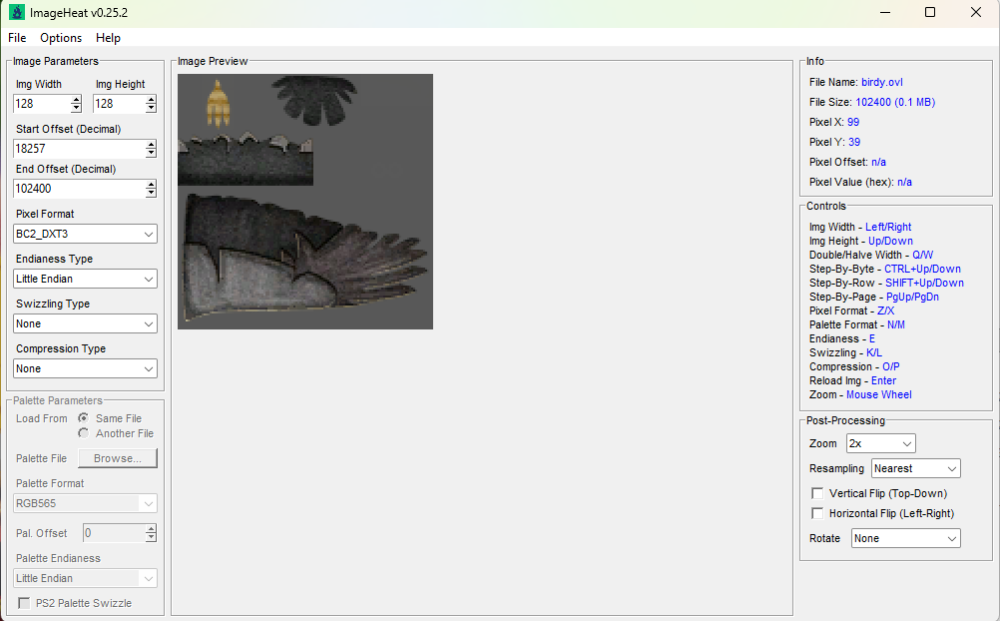Open the Resampling dropdown set to Nearest
This screenshot has width=1000, height=621.
point(916,468)
